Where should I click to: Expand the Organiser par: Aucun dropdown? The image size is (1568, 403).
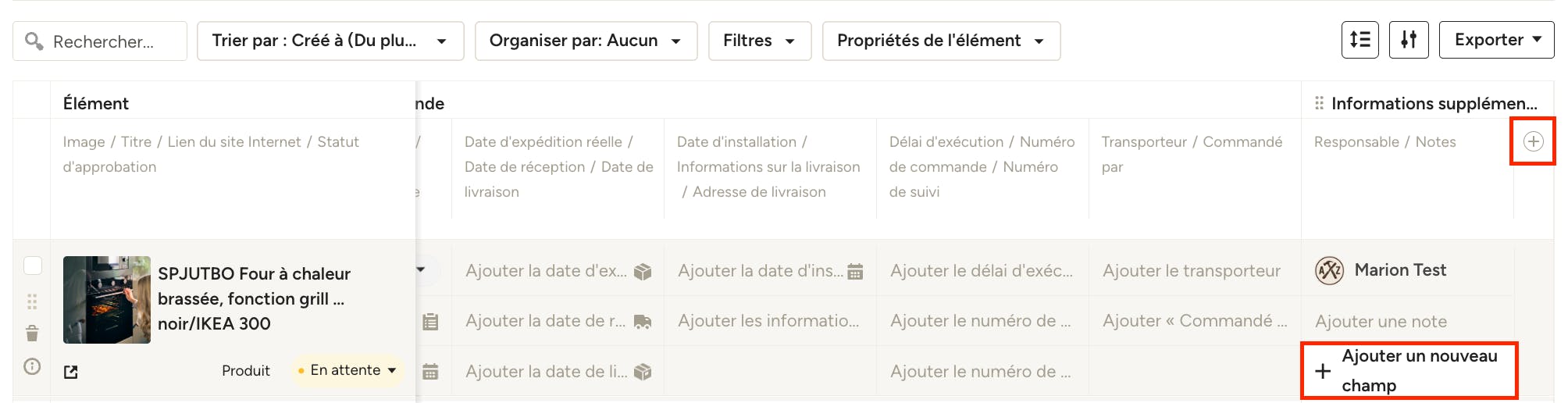[x=586, y=41]
